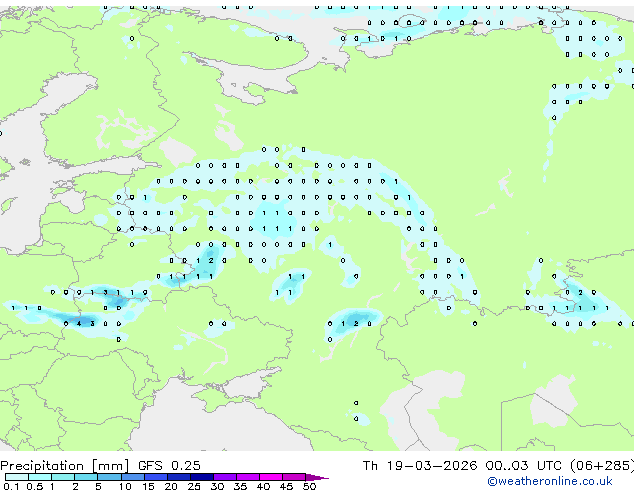Click the legend label '35'
This screenshot has width=634, height=490.
click(240, 486)
